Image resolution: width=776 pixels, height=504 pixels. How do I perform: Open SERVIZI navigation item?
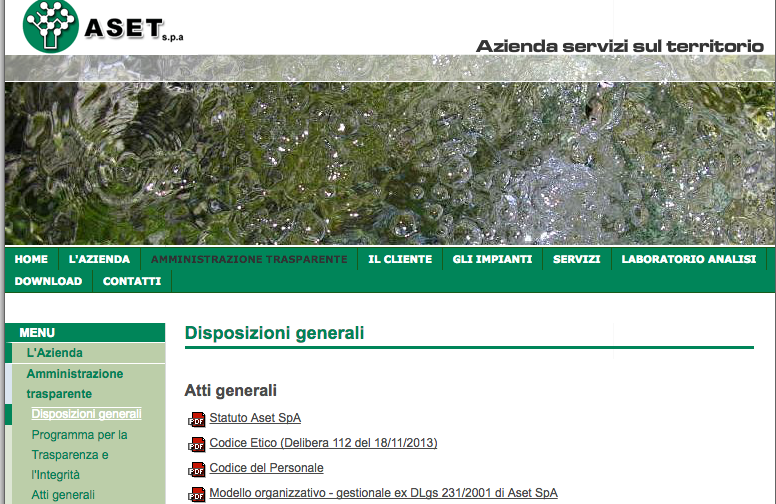(x=577, y=259)
